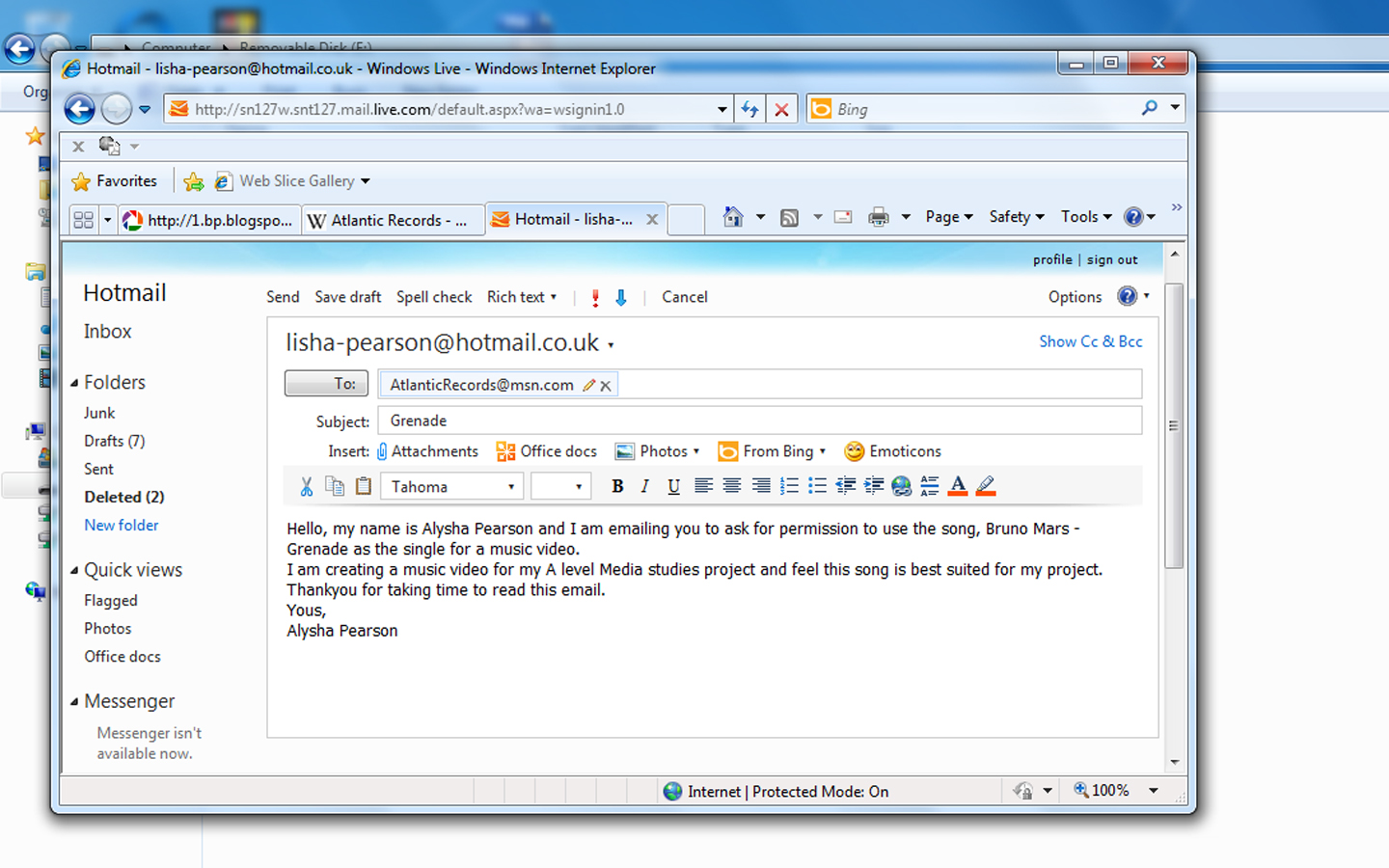Collapse the Quick views section
The width and height of the screenshot is (1389, 868).
pos(74,570)
